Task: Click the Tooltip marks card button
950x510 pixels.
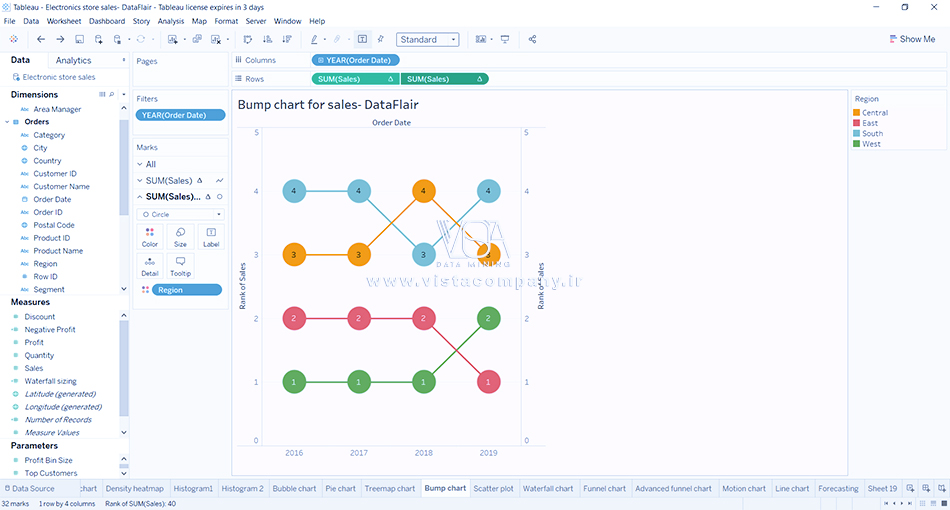Action: (180, 266)
